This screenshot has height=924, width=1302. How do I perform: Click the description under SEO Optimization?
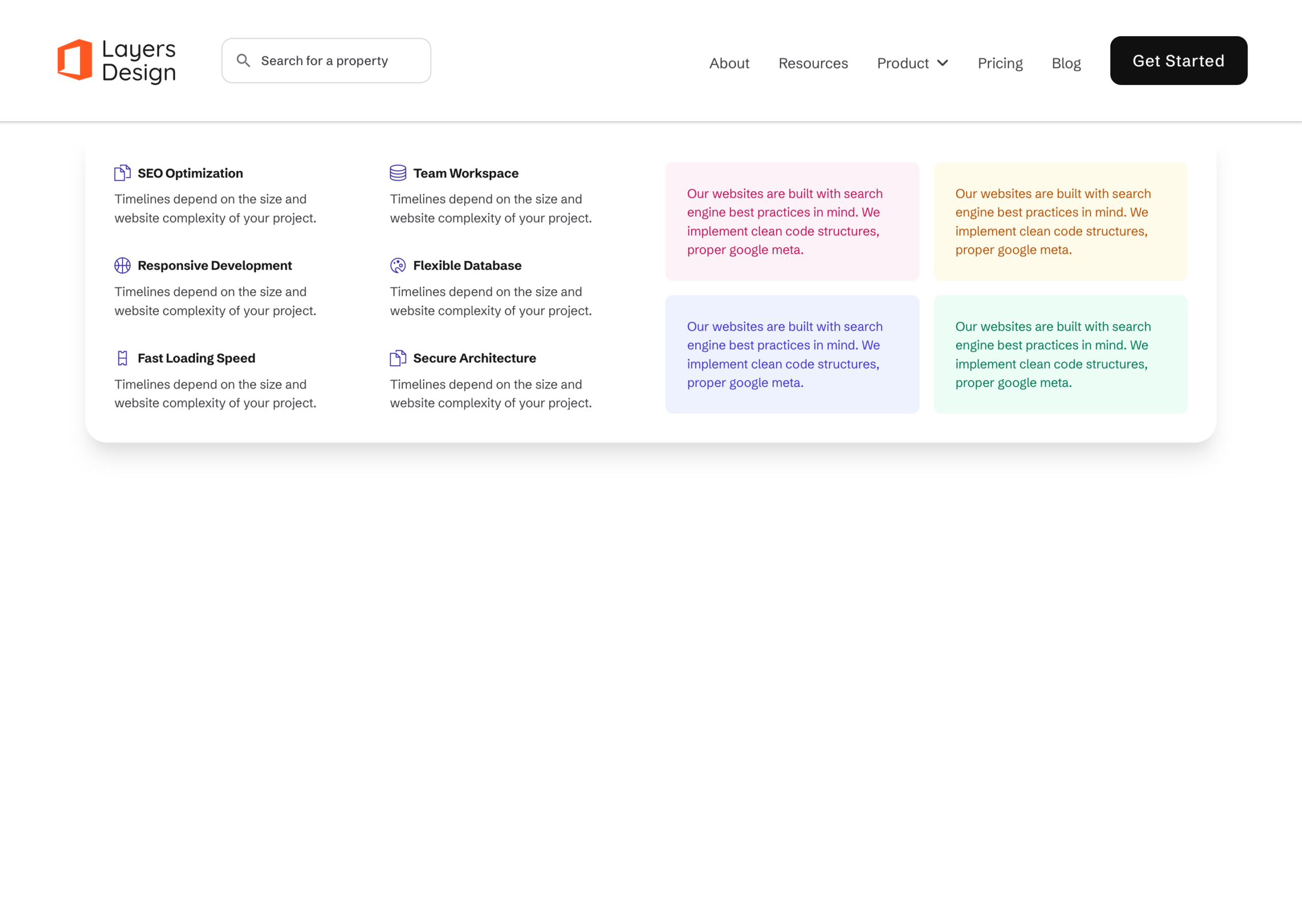coord(215,208)
